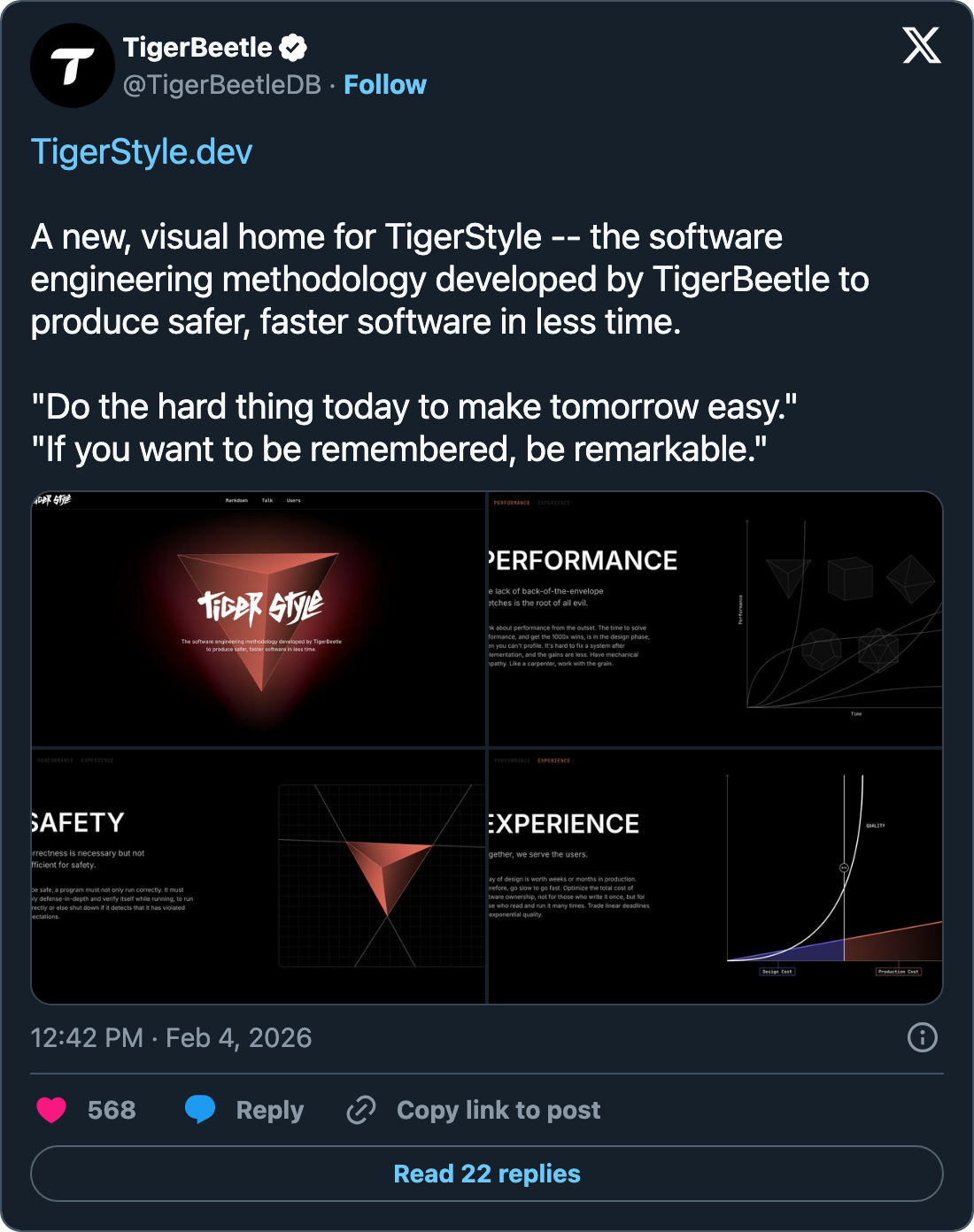The image size is (974, 1232).
Task: Click the copy link chain icon
Action: click(361, 1109)
